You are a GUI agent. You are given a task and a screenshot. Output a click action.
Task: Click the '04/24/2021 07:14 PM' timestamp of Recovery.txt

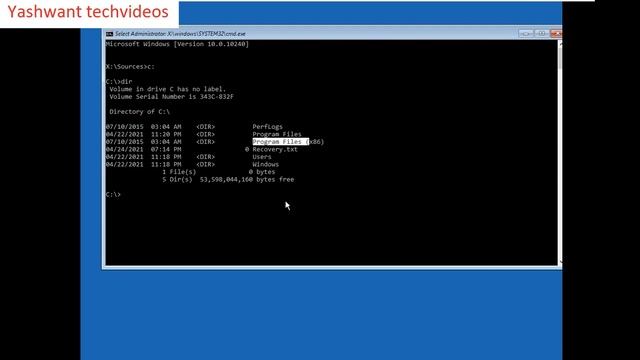[x=143, y=149]
